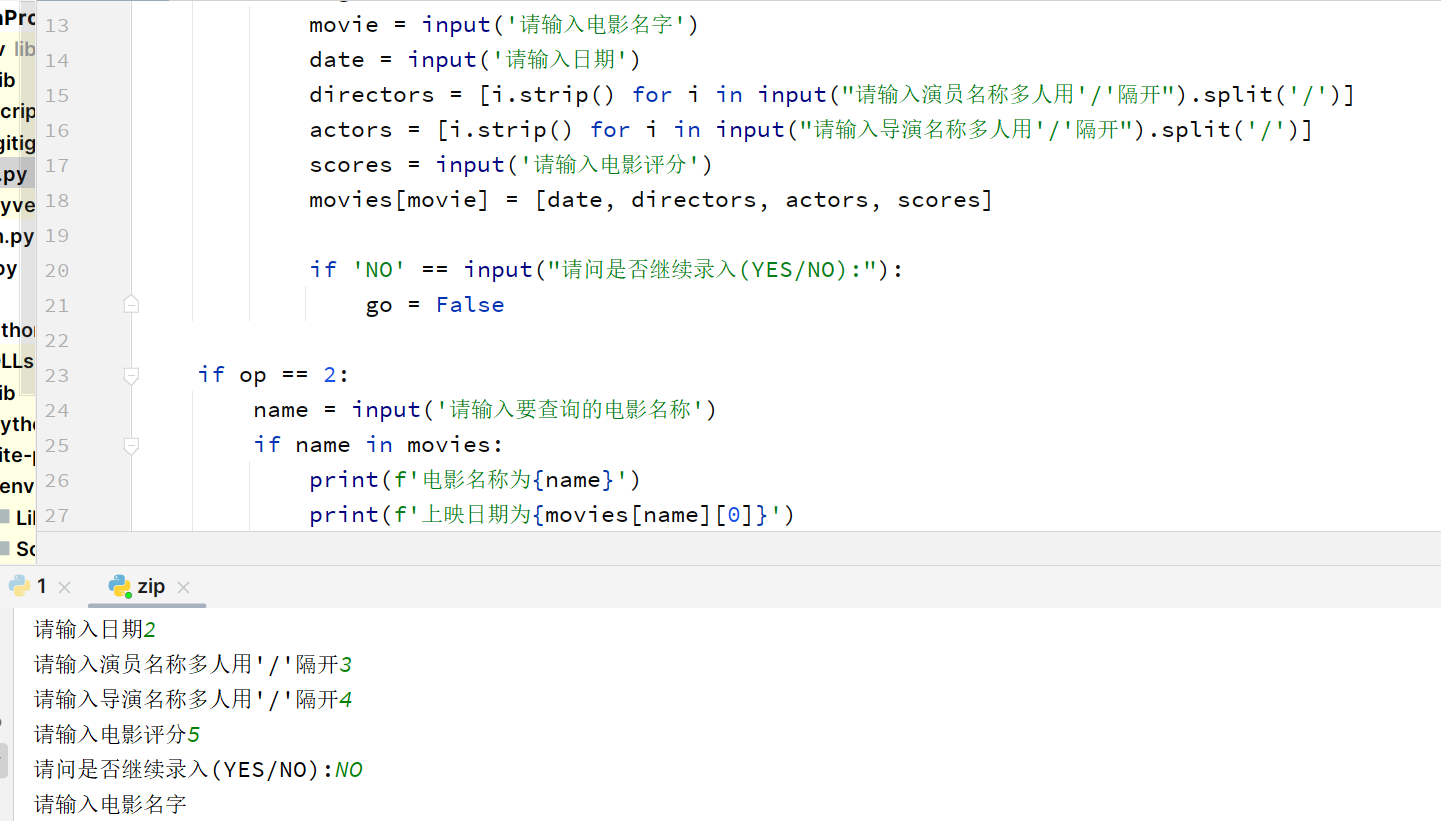
Task: Click line number 27 in the gutter
Action: pyautogui.click(x=57, y=515)
